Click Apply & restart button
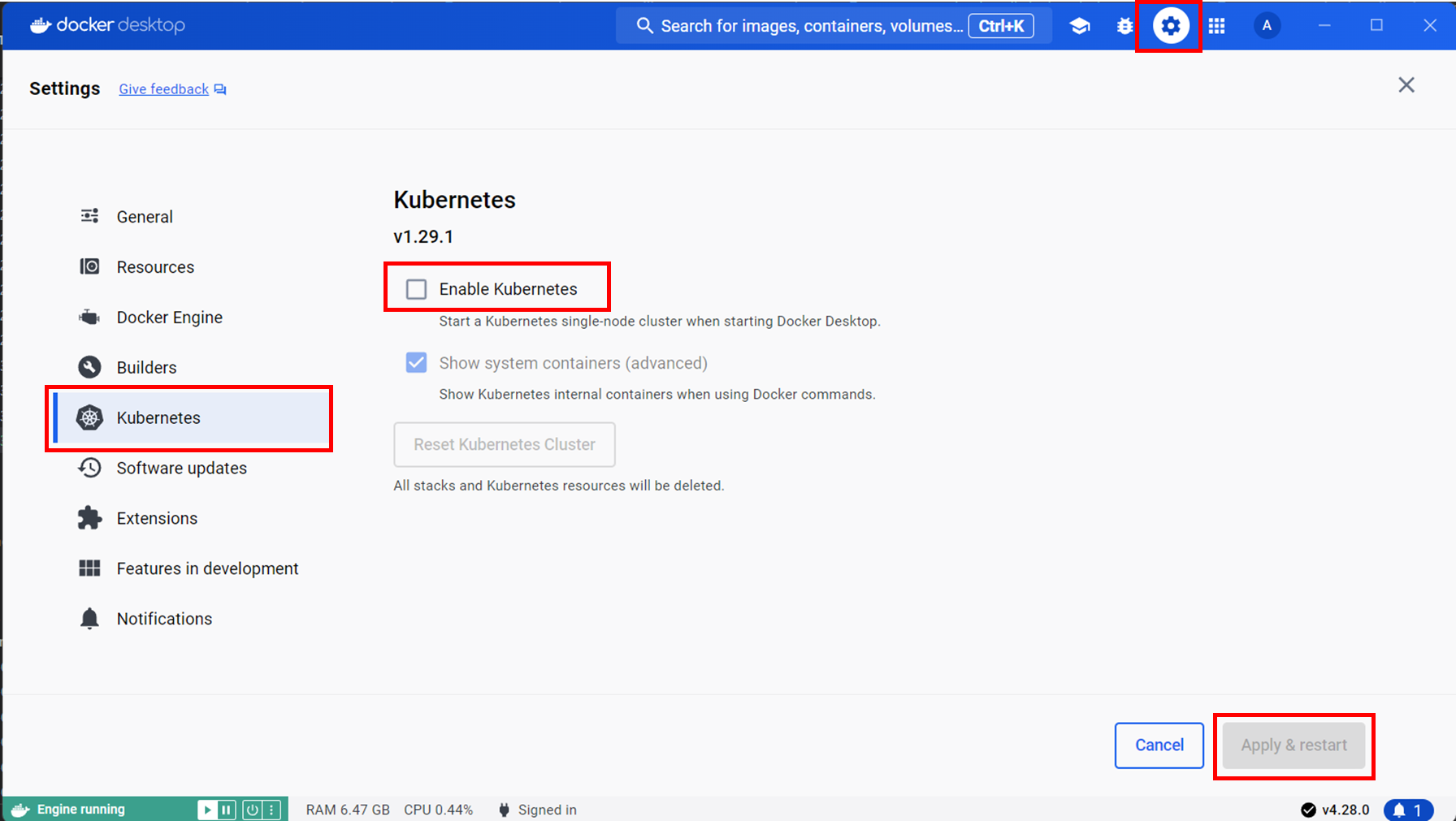 pos(1293,745)
